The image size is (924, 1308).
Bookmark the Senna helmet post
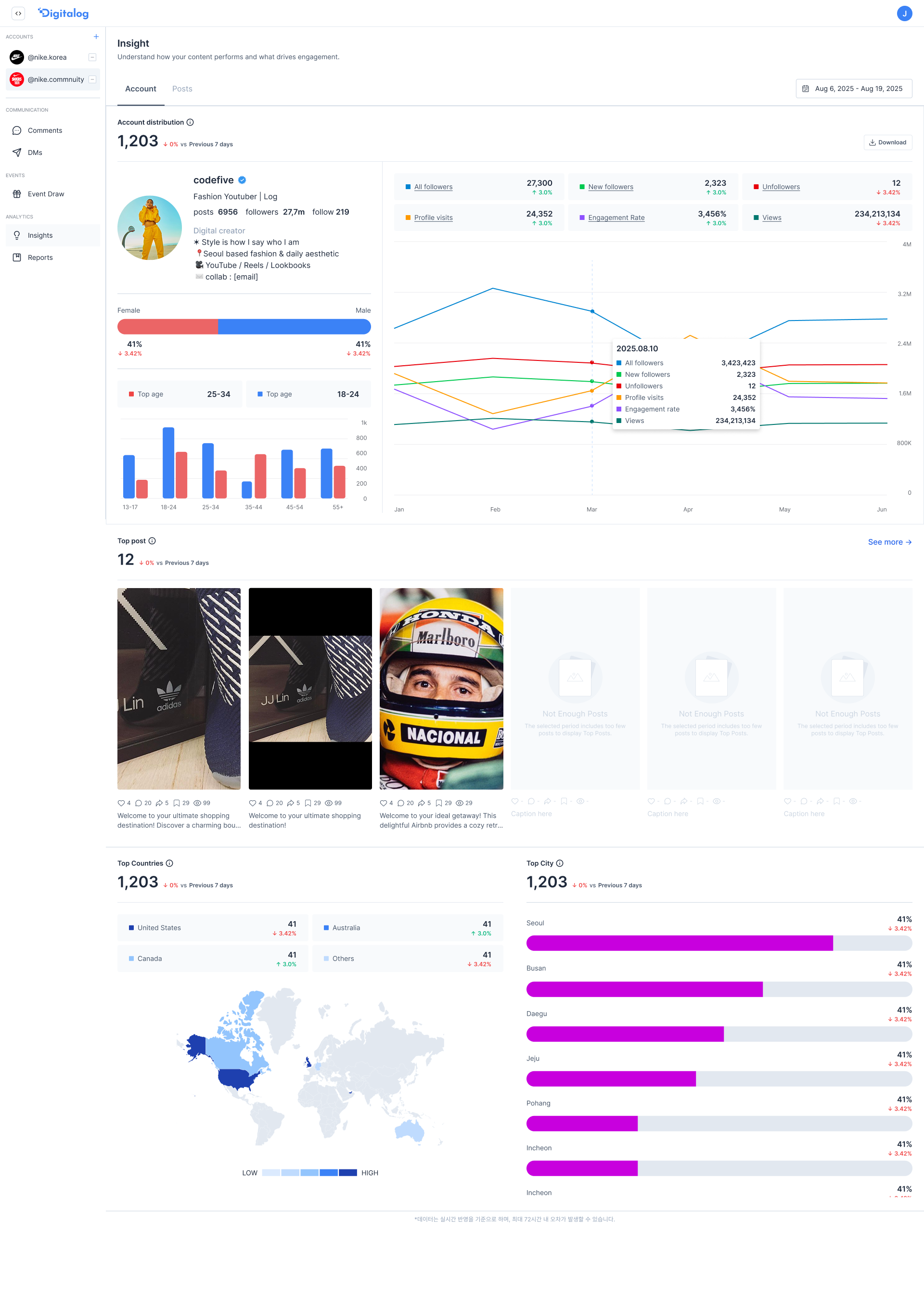coord(438,803)
